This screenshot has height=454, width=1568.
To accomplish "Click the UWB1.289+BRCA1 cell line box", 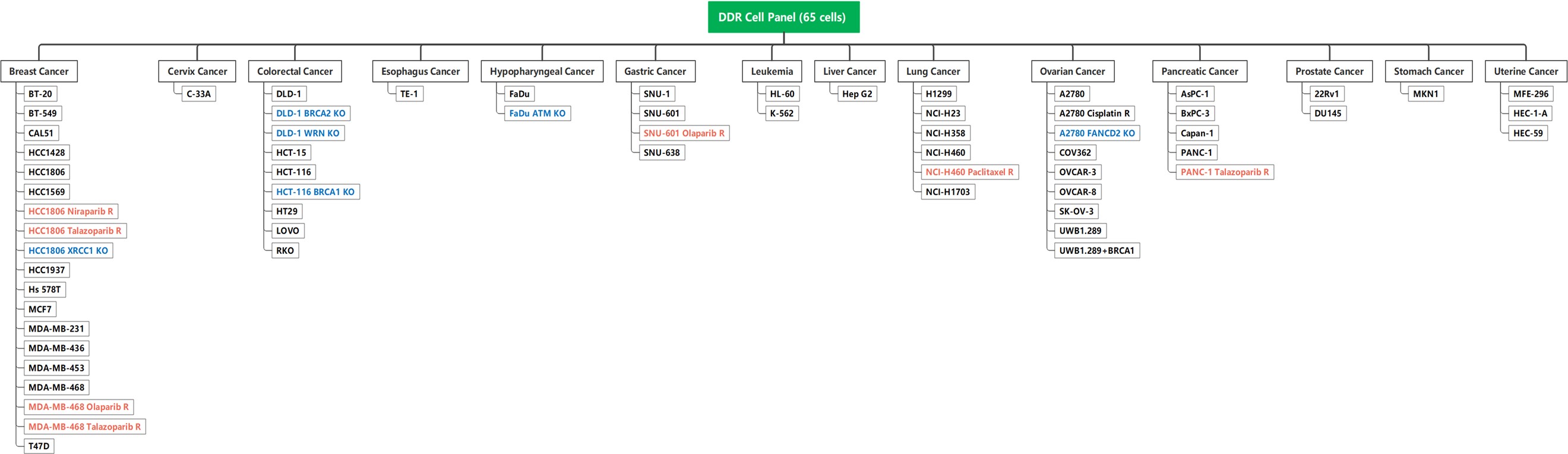I will (x=1097, y=250).
